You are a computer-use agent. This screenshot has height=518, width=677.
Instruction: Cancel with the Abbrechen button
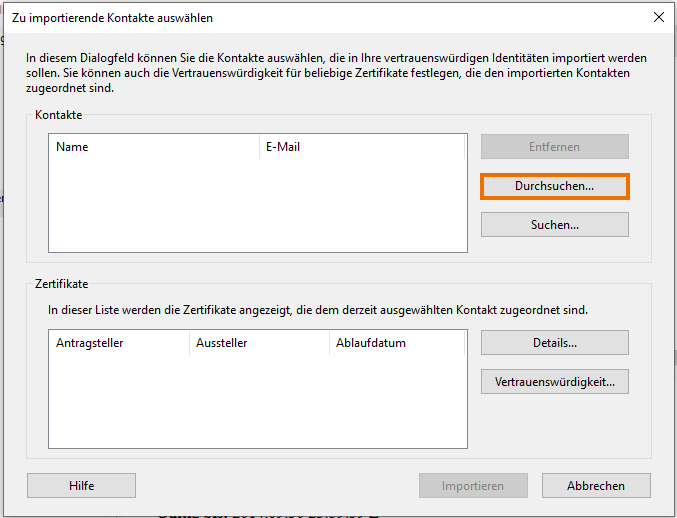tap(596, 486)
